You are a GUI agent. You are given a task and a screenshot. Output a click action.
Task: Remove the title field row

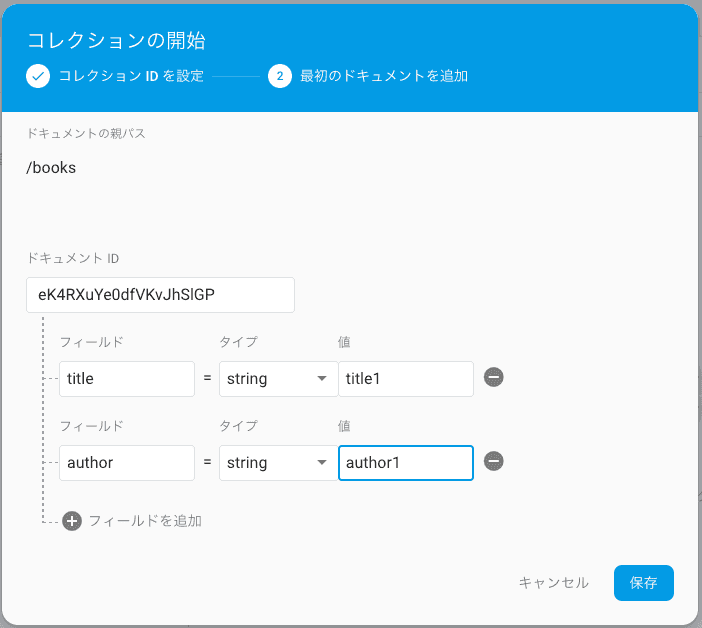[x=494, y=377]
